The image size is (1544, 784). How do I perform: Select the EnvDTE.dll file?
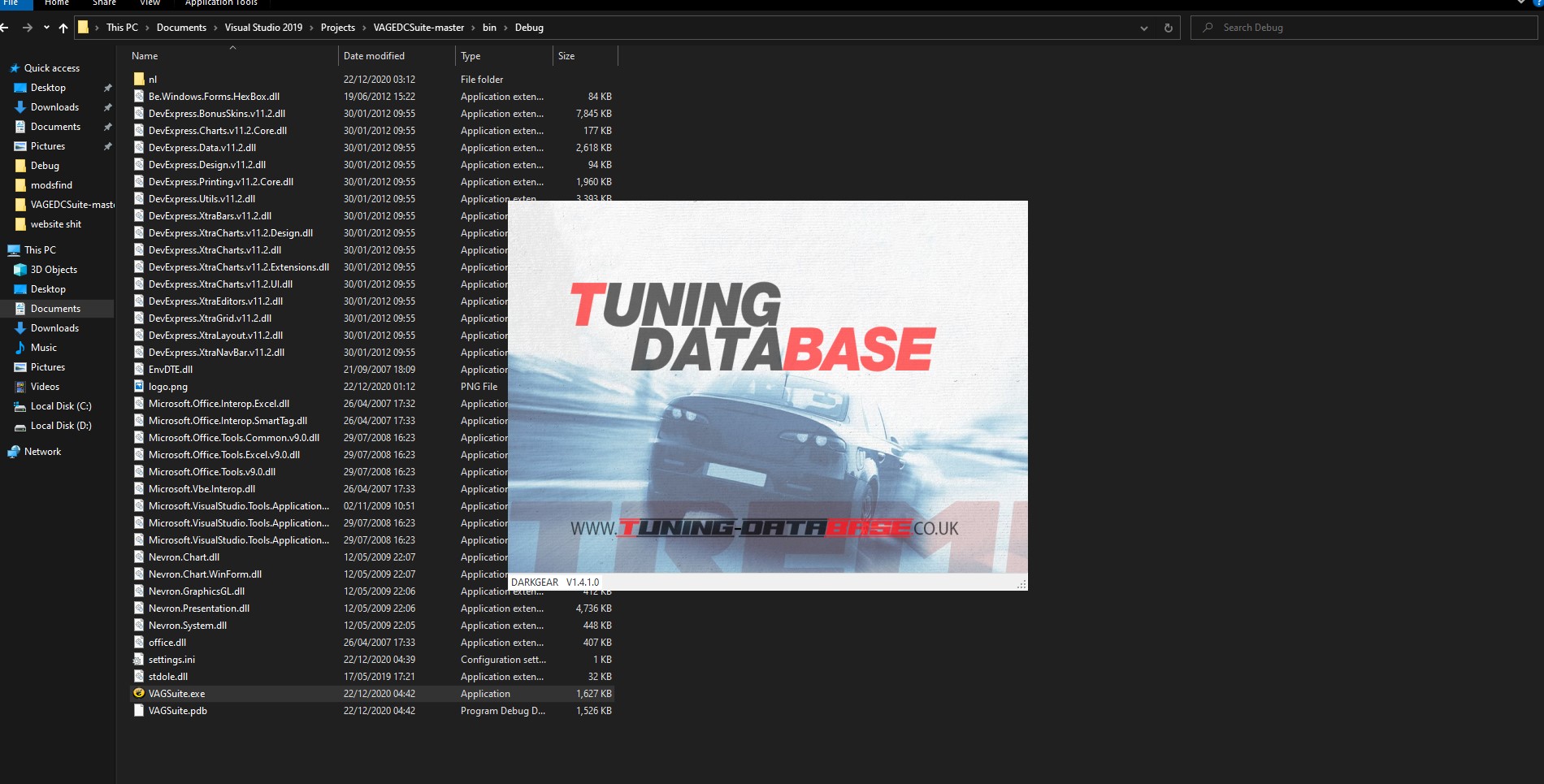point(170,370)
